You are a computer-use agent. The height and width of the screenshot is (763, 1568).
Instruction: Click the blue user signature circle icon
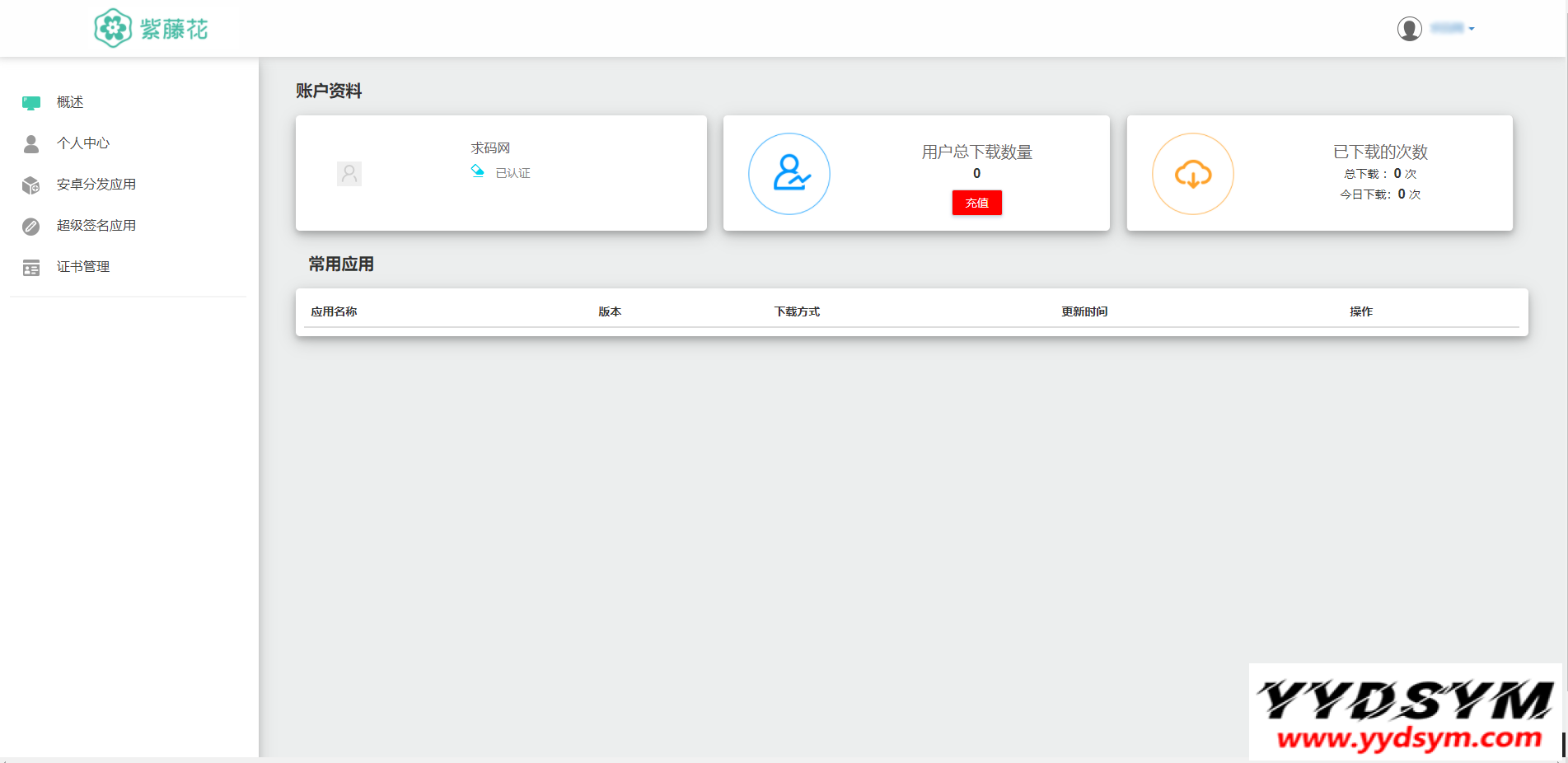(x=789, y=174)
